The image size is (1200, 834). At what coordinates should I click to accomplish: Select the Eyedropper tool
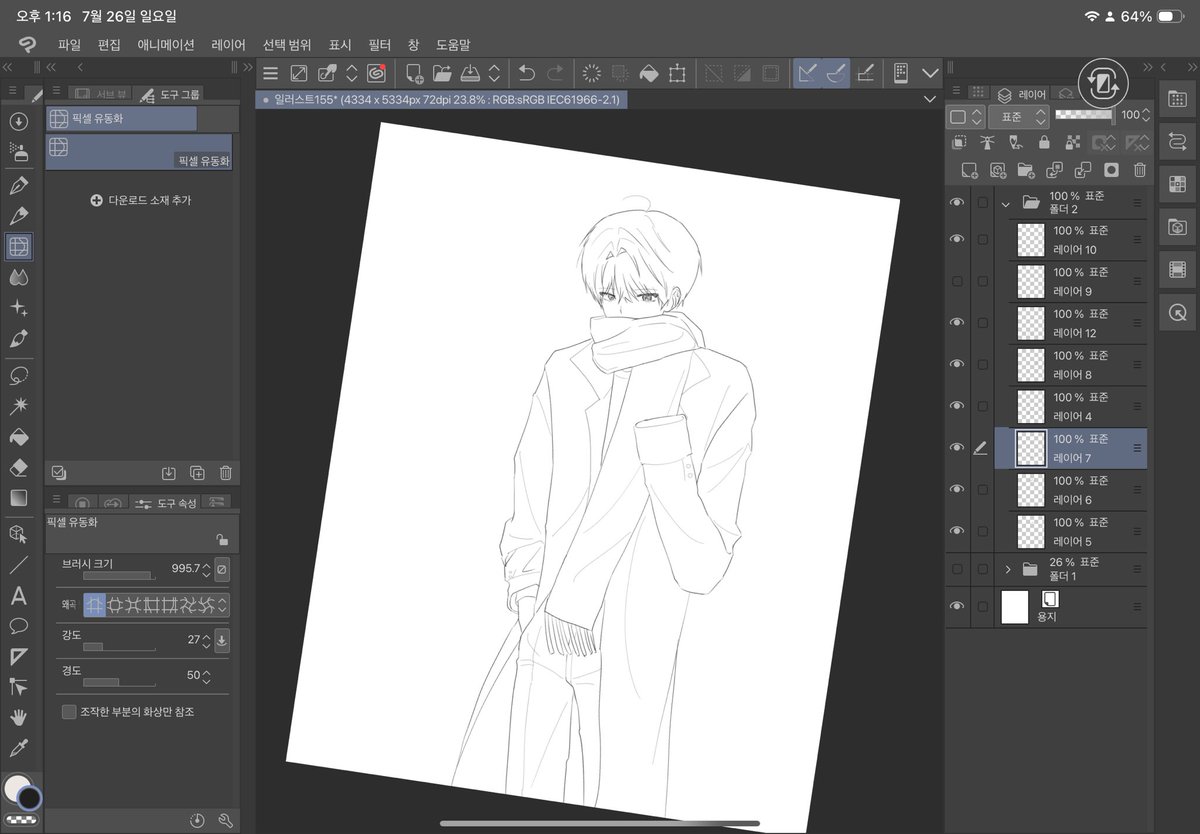pyautogui.click(x=18, y=748)
